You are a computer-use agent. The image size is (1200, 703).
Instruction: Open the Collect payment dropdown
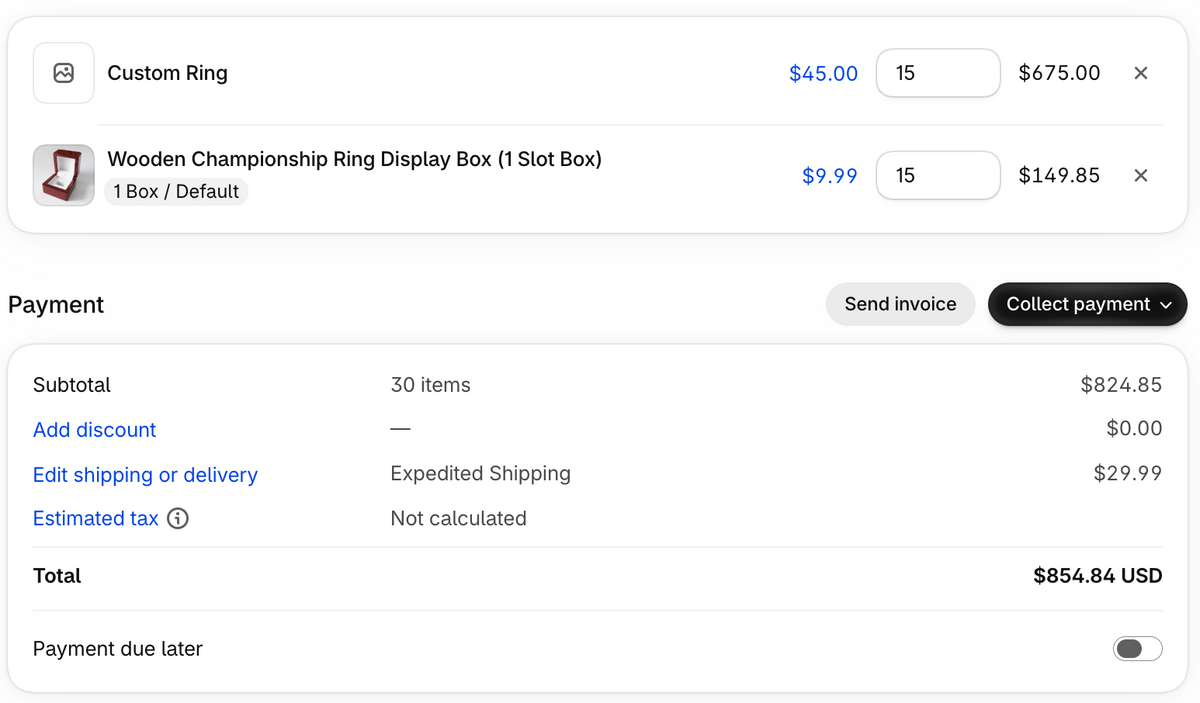coord(1087,304)
